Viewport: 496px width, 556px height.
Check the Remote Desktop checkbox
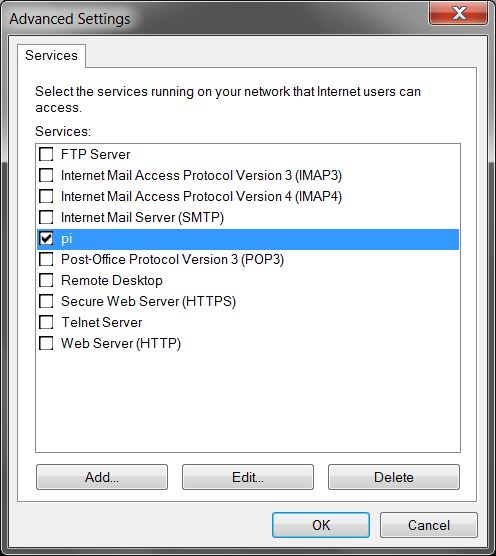46,280
